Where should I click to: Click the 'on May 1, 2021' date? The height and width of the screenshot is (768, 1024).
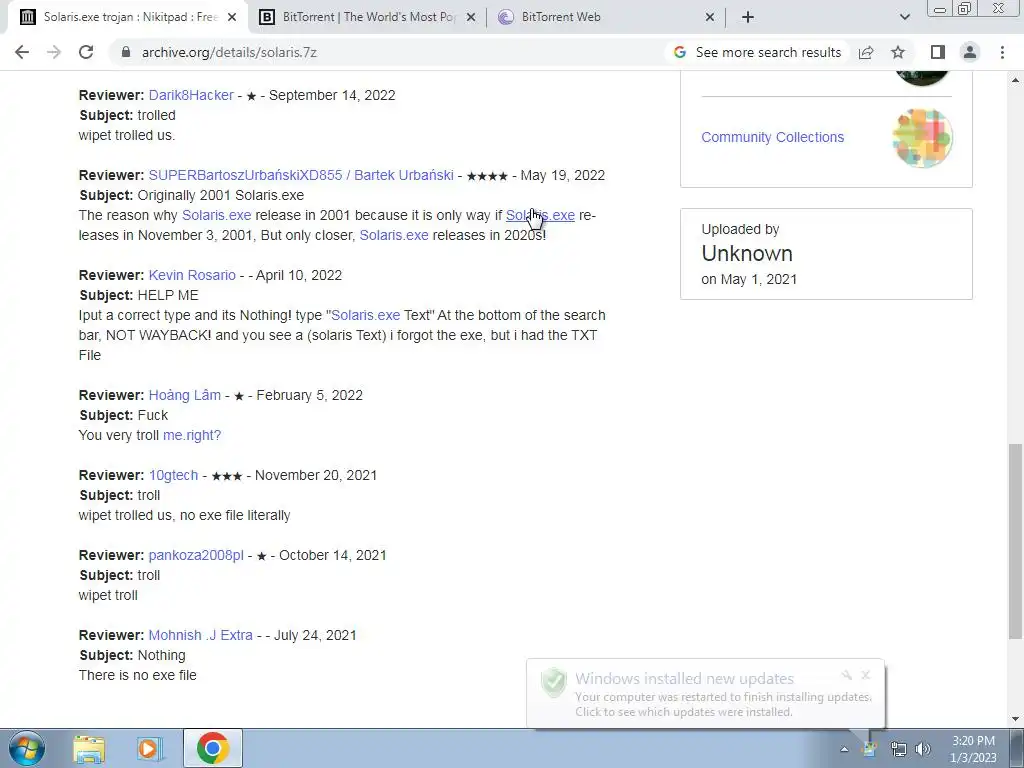[749, 280]
